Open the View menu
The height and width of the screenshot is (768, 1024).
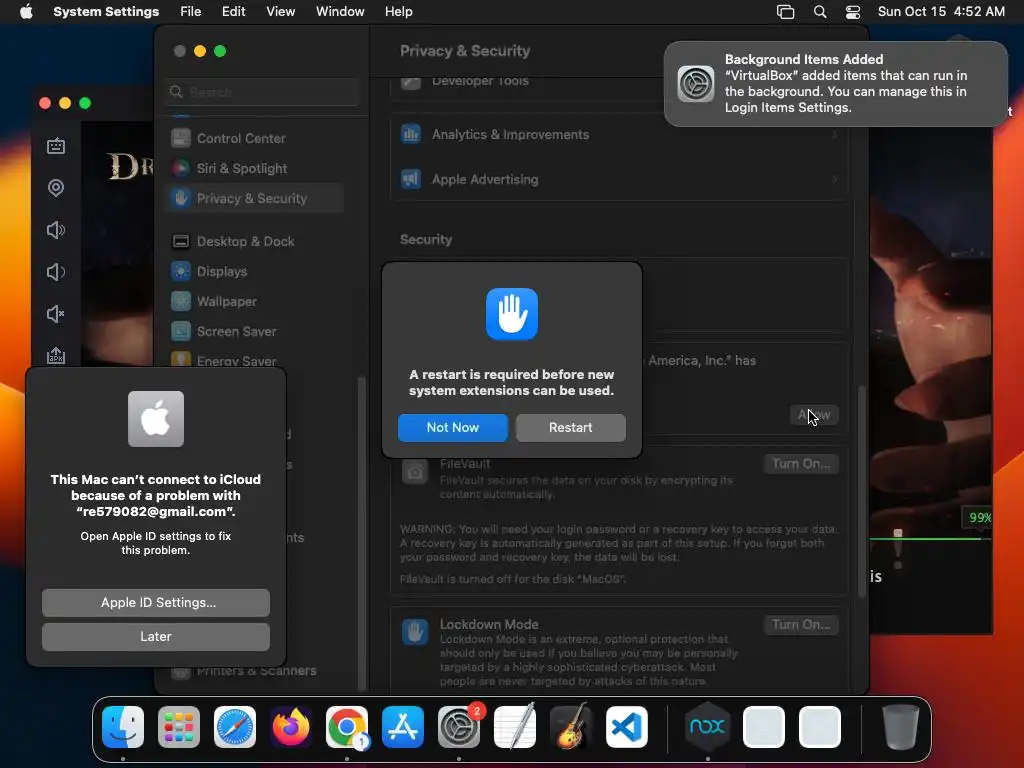pyautogui.click(x=280, y=12)
